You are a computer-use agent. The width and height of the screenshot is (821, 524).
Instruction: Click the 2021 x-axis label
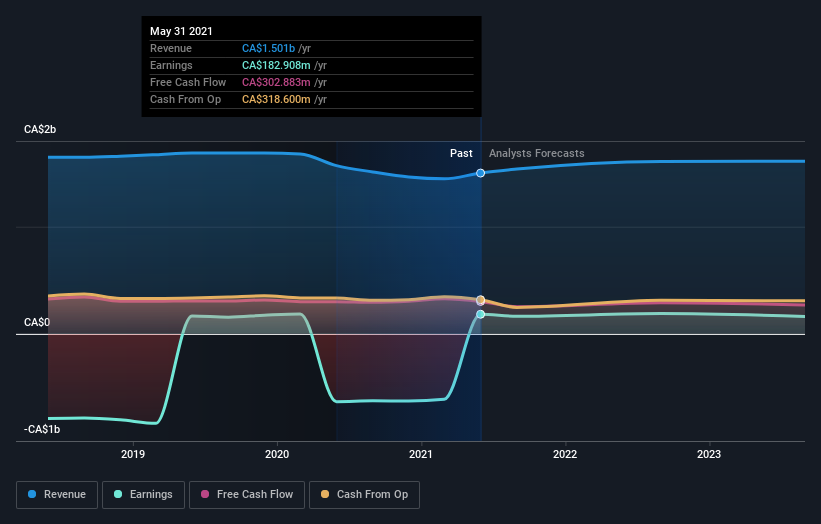(x=421, y=454)
